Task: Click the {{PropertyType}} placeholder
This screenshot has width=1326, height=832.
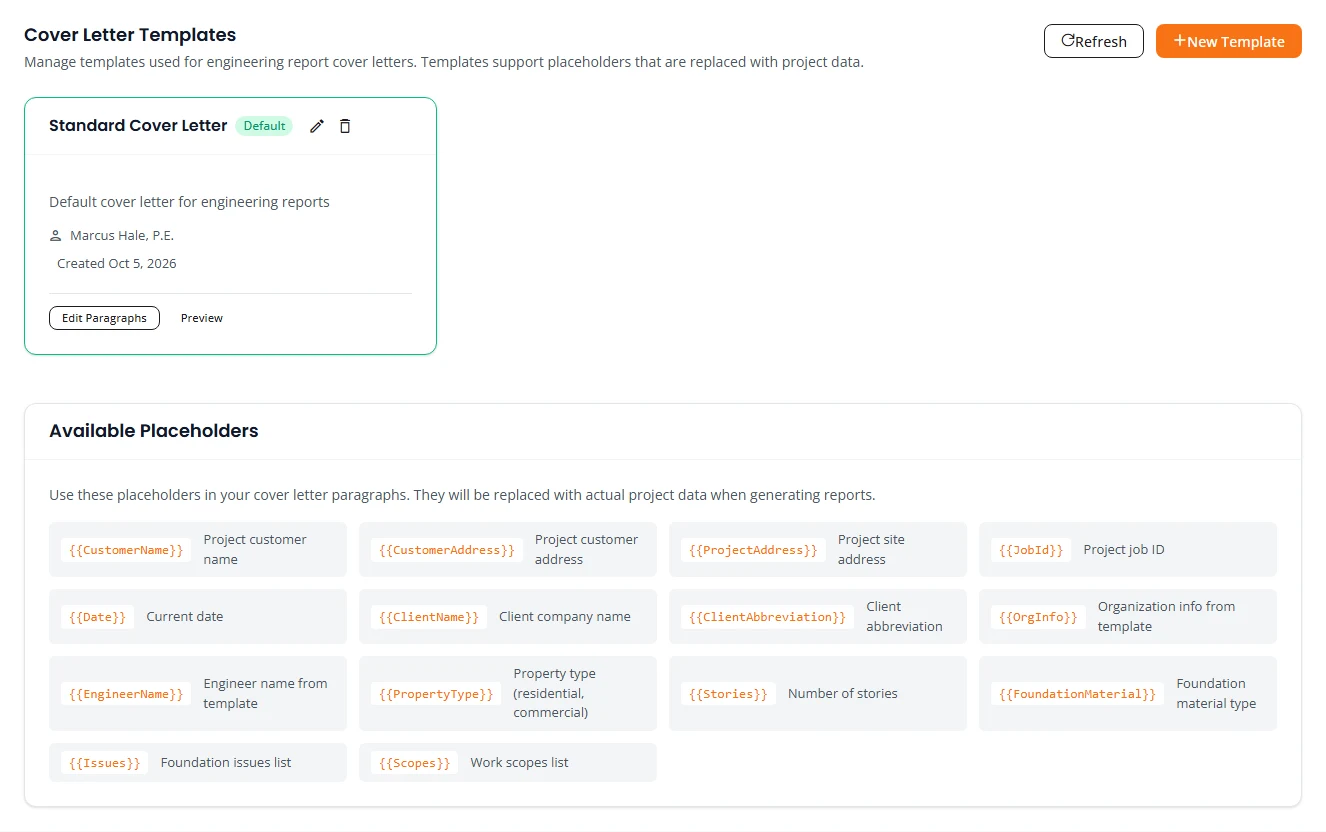Action: click(436, 694)
